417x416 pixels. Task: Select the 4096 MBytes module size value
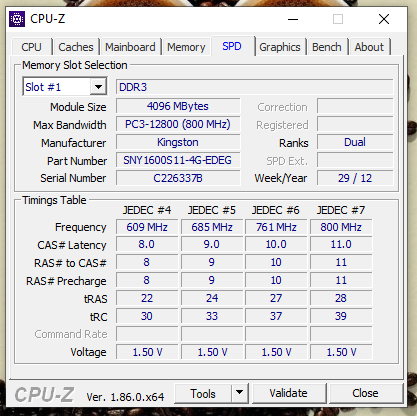pyautogui.click(x=178, y=106)
